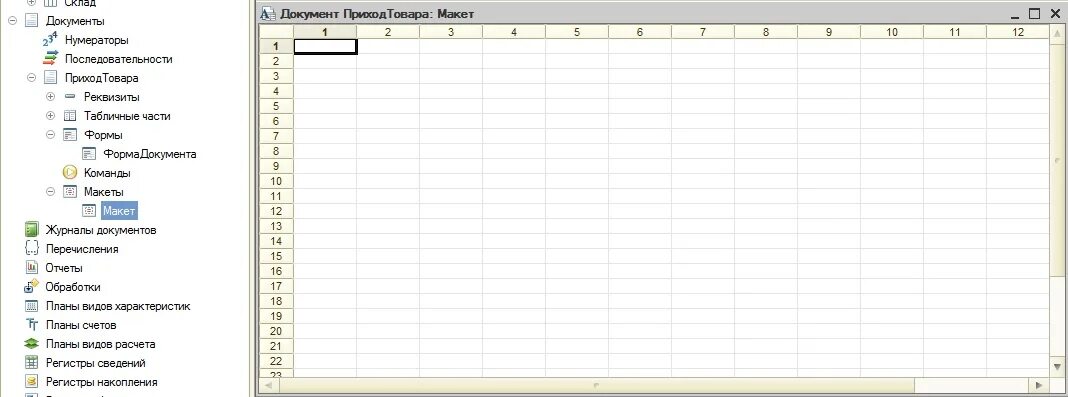Collapse the ПриходТовара node
Screen dimensions: 1068x397
(31, 78)
